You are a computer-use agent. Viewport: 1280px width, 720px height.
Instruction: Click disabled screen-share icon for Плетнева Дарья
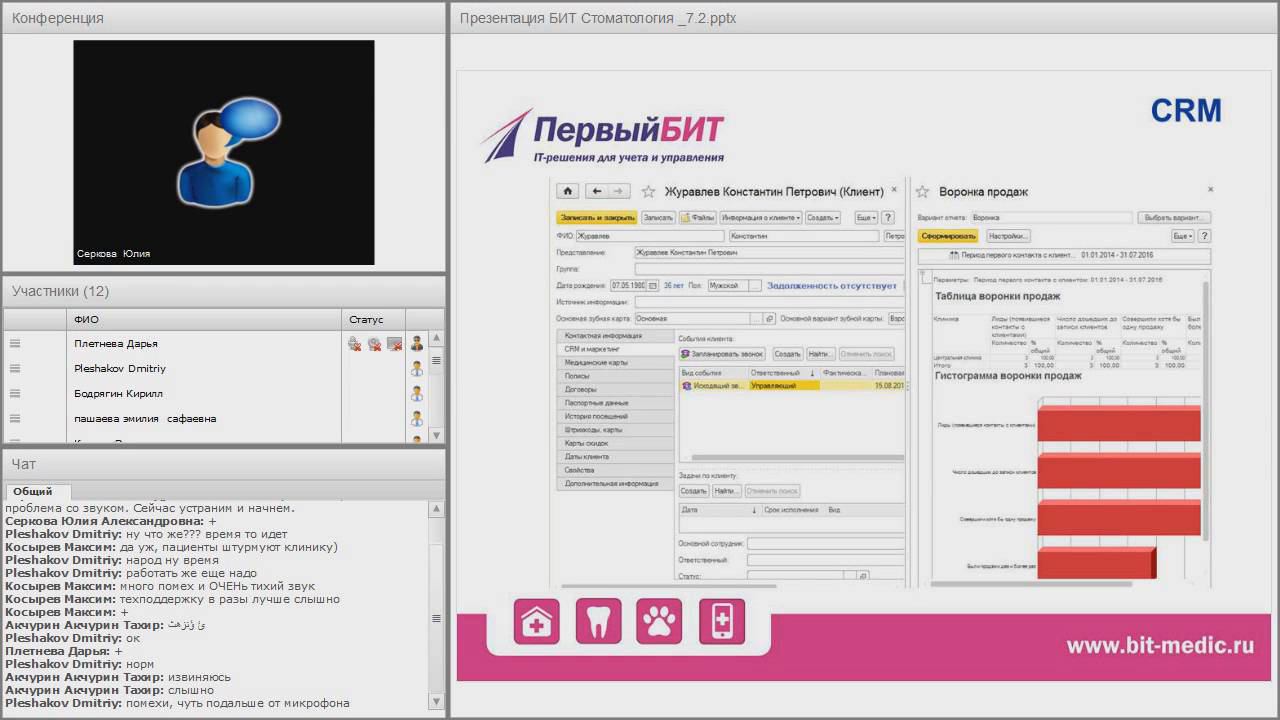394,344
